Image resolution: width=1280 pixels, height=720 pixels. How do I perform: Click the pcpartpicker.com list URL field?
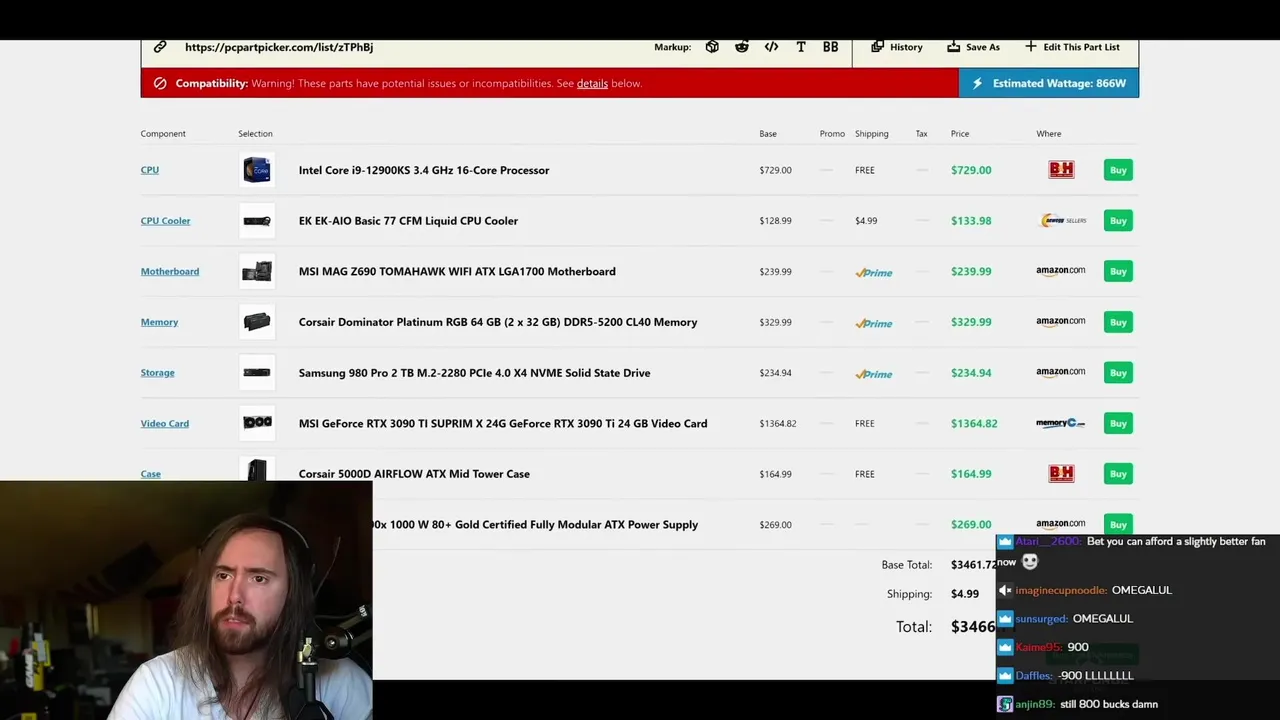tap(279, 47)
